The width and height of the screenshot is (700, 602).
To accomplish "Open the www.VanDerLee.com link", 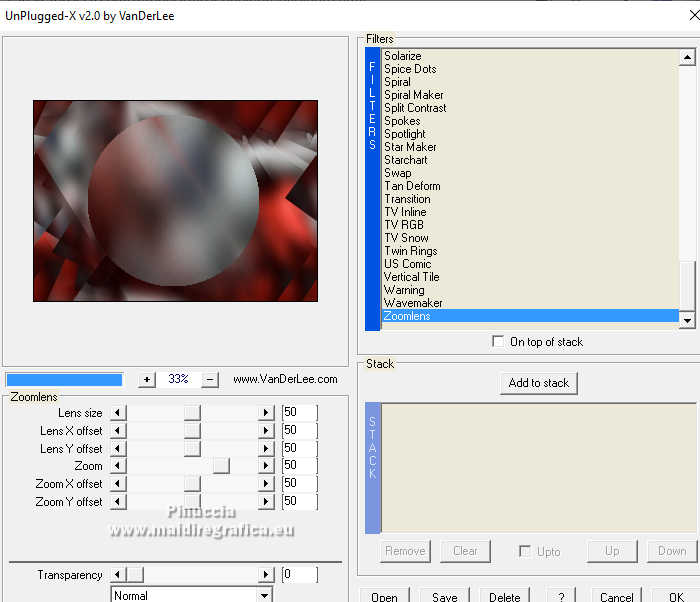I will [285, 379].
